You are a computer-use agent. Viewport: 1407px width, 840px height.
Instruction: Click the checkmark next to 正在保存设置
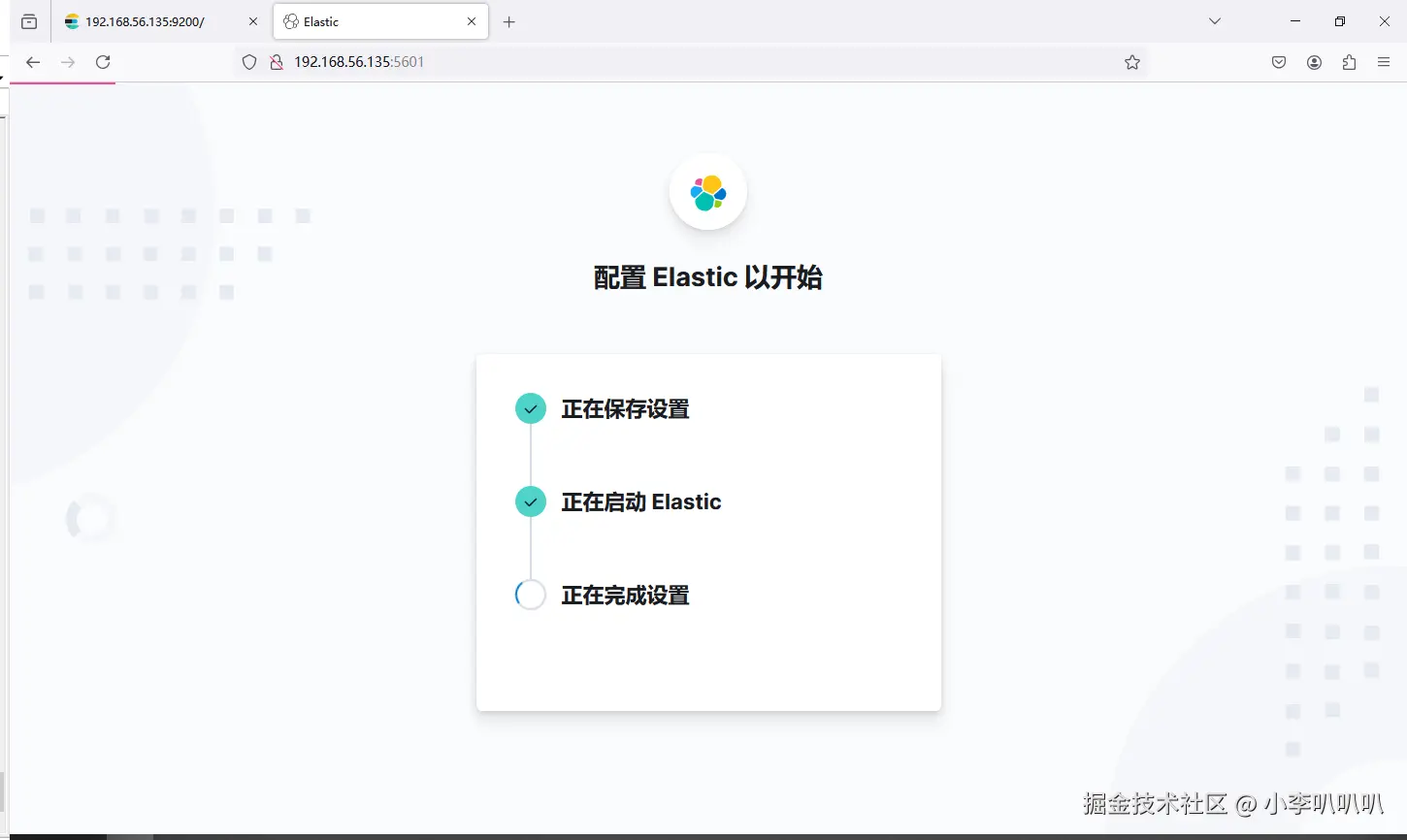(531, 409)
